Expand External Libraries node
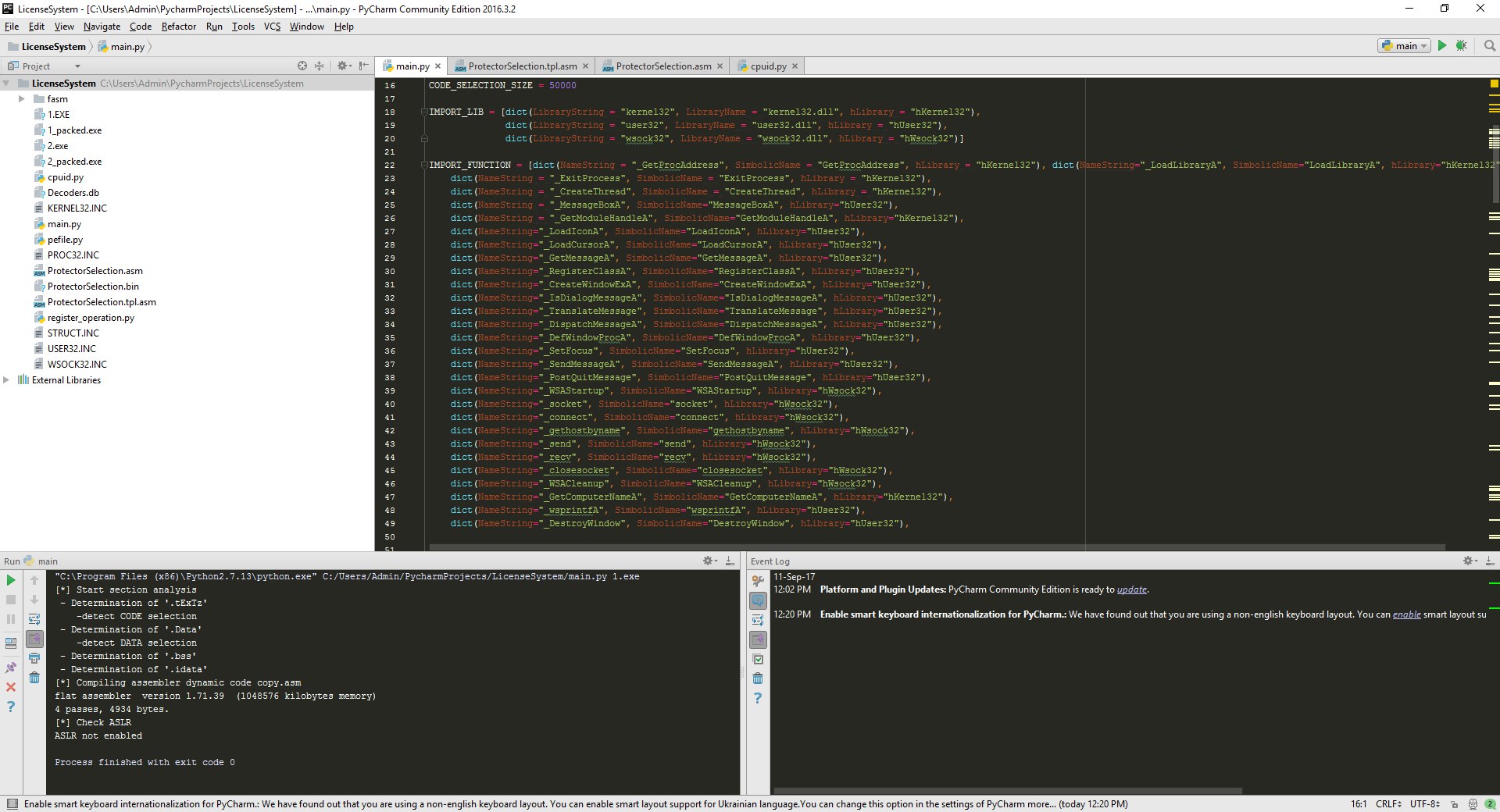The height and width of the screenshot is (812, 1500). 6,380
